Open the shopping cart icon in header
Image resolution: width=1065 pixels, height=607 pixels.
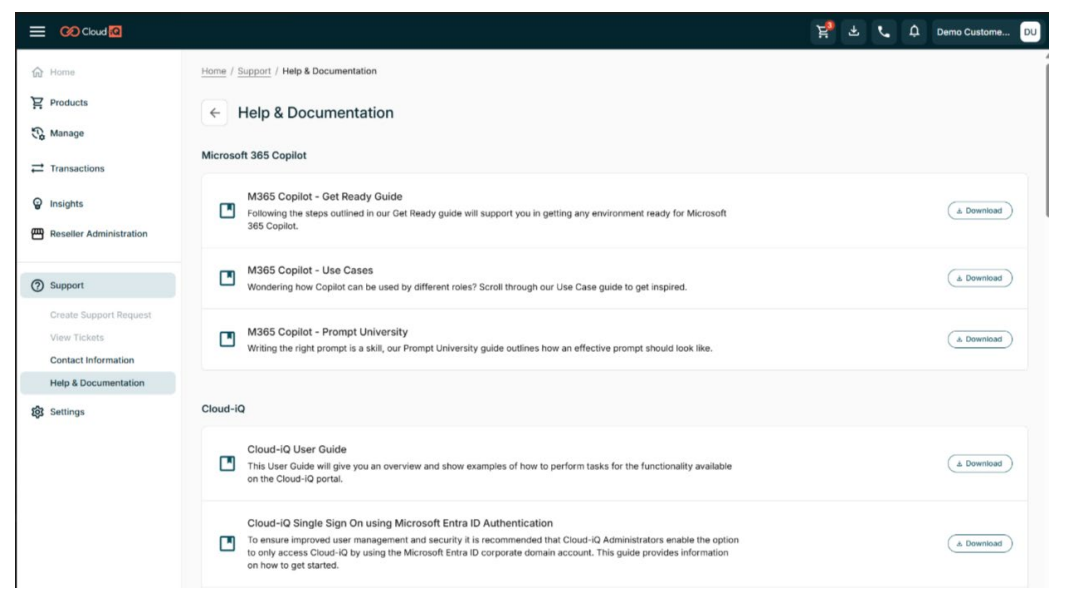click(x=823, y=31)
